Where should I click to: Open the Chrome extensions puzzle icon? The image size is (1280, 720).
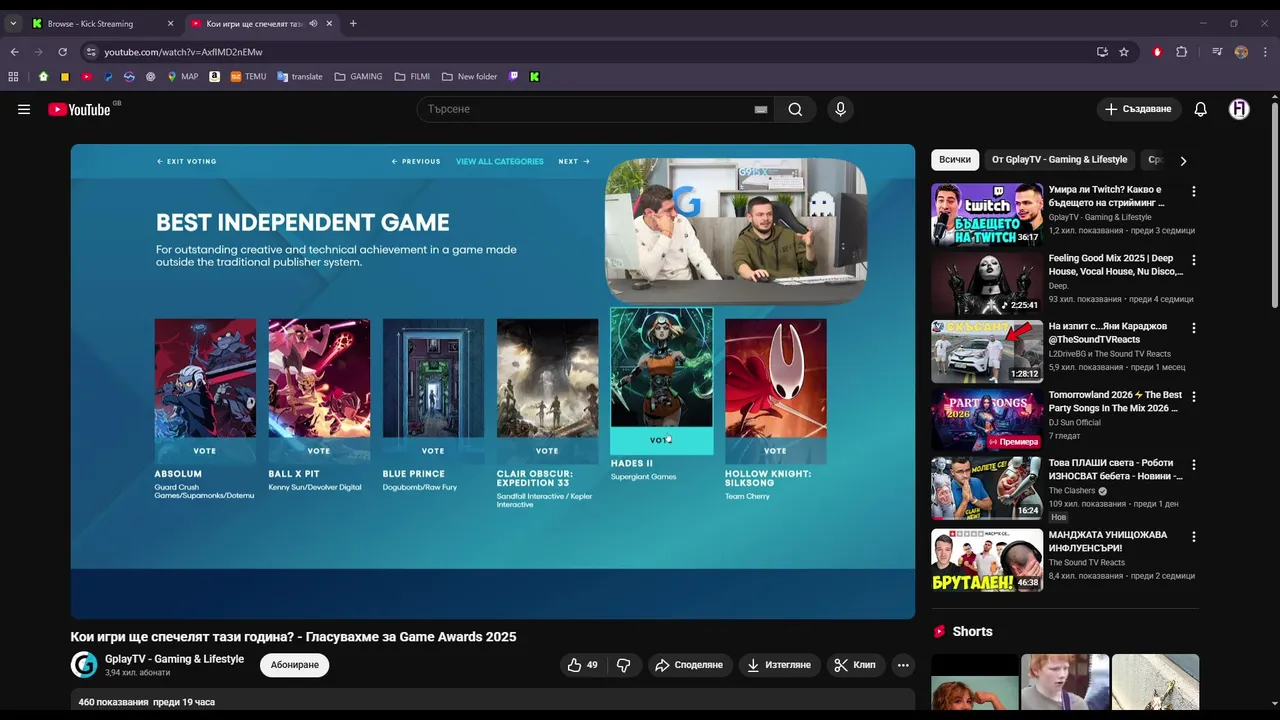pos(1182,52)
